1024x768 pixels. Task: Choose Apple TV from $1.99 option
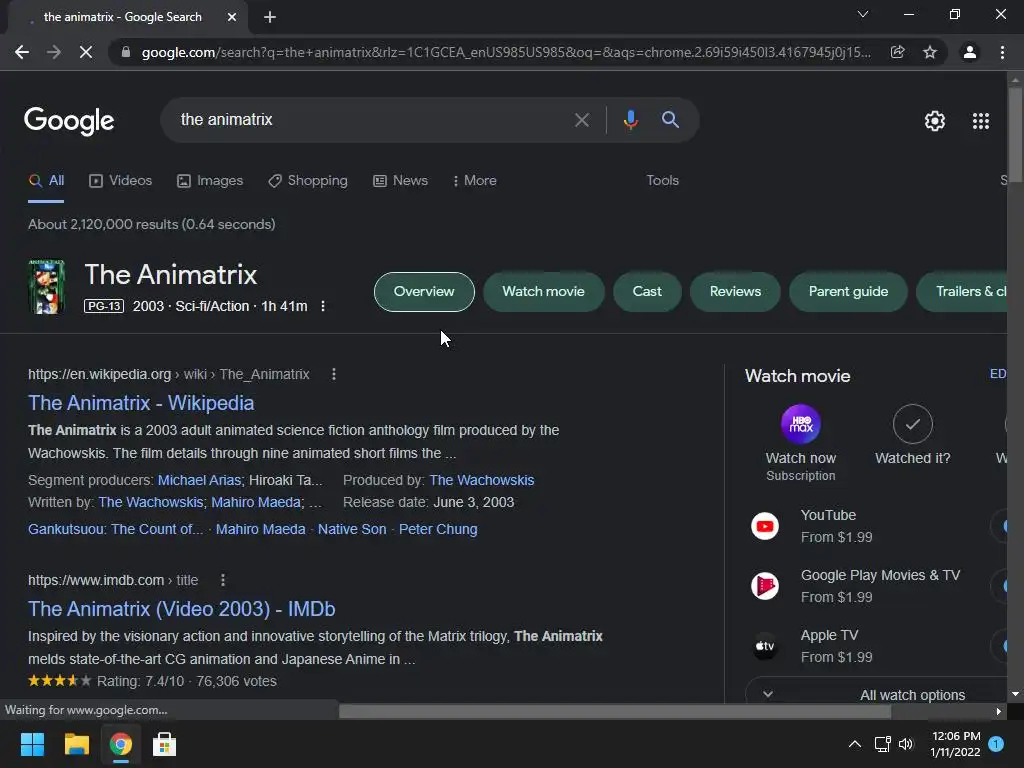tap(875, 647)
